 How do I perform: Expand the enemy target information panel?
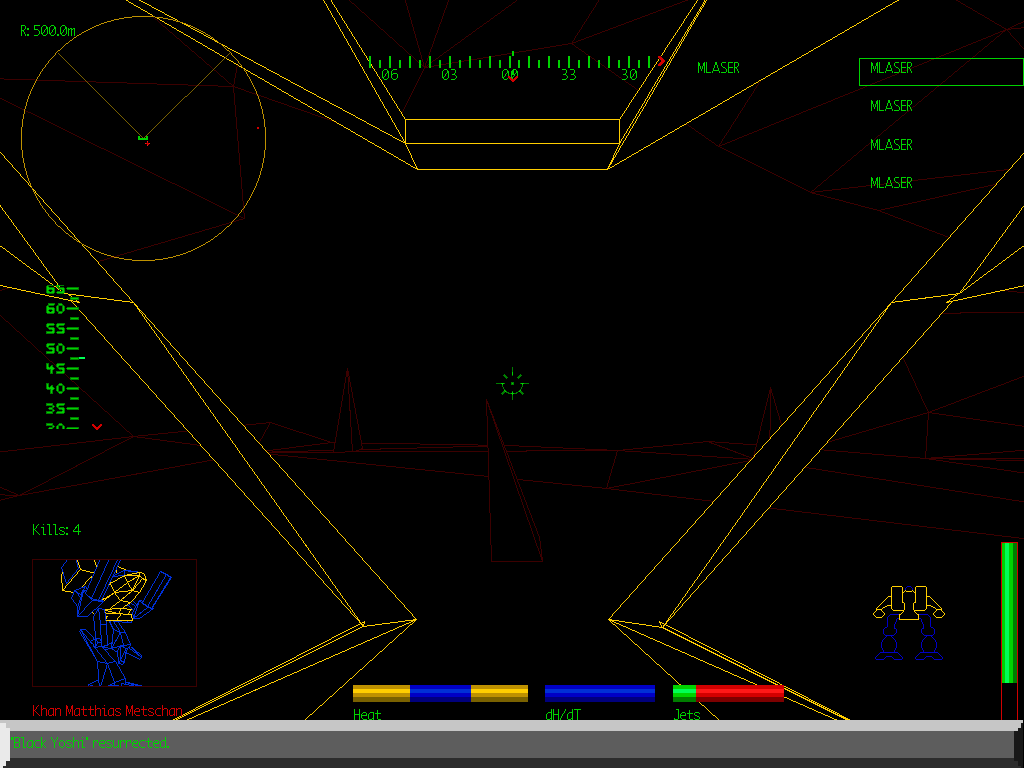coord(115,620)
